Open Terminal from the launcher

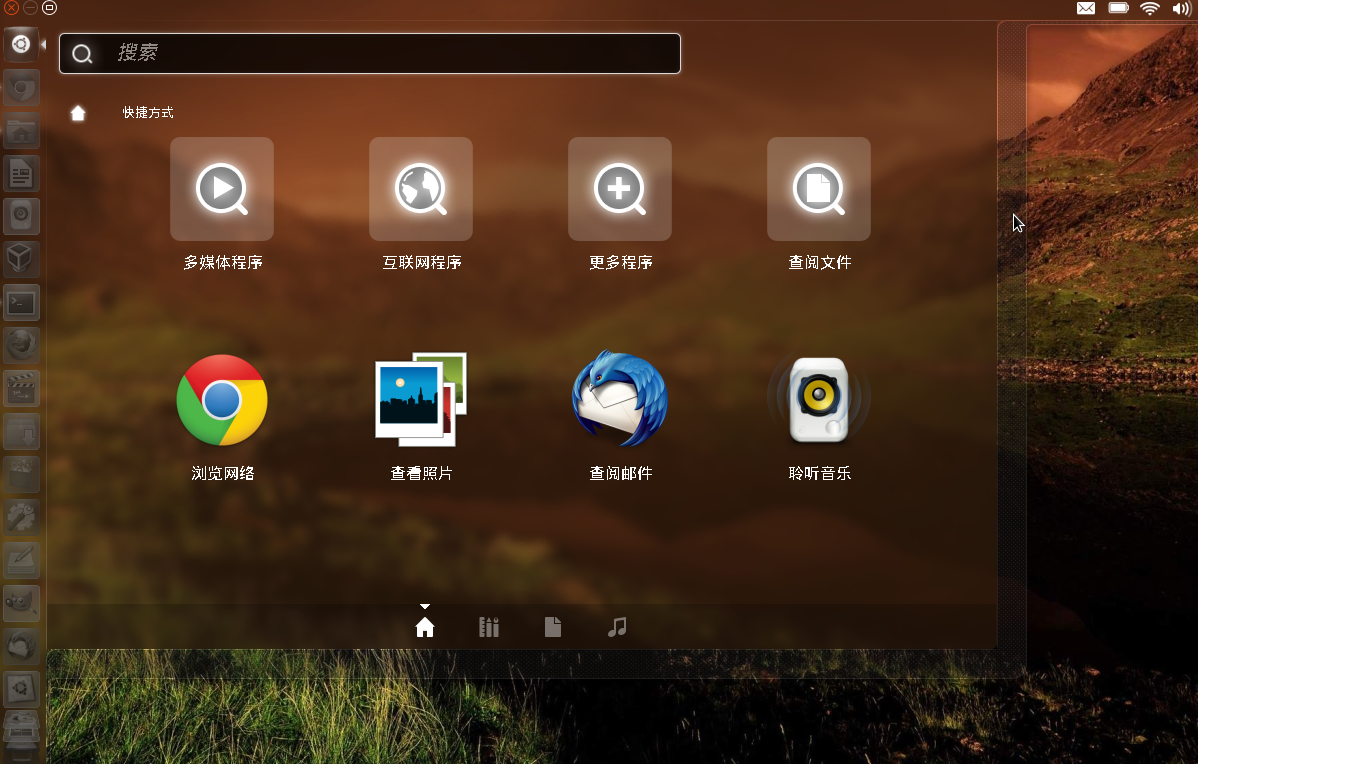tap(21, 303)
